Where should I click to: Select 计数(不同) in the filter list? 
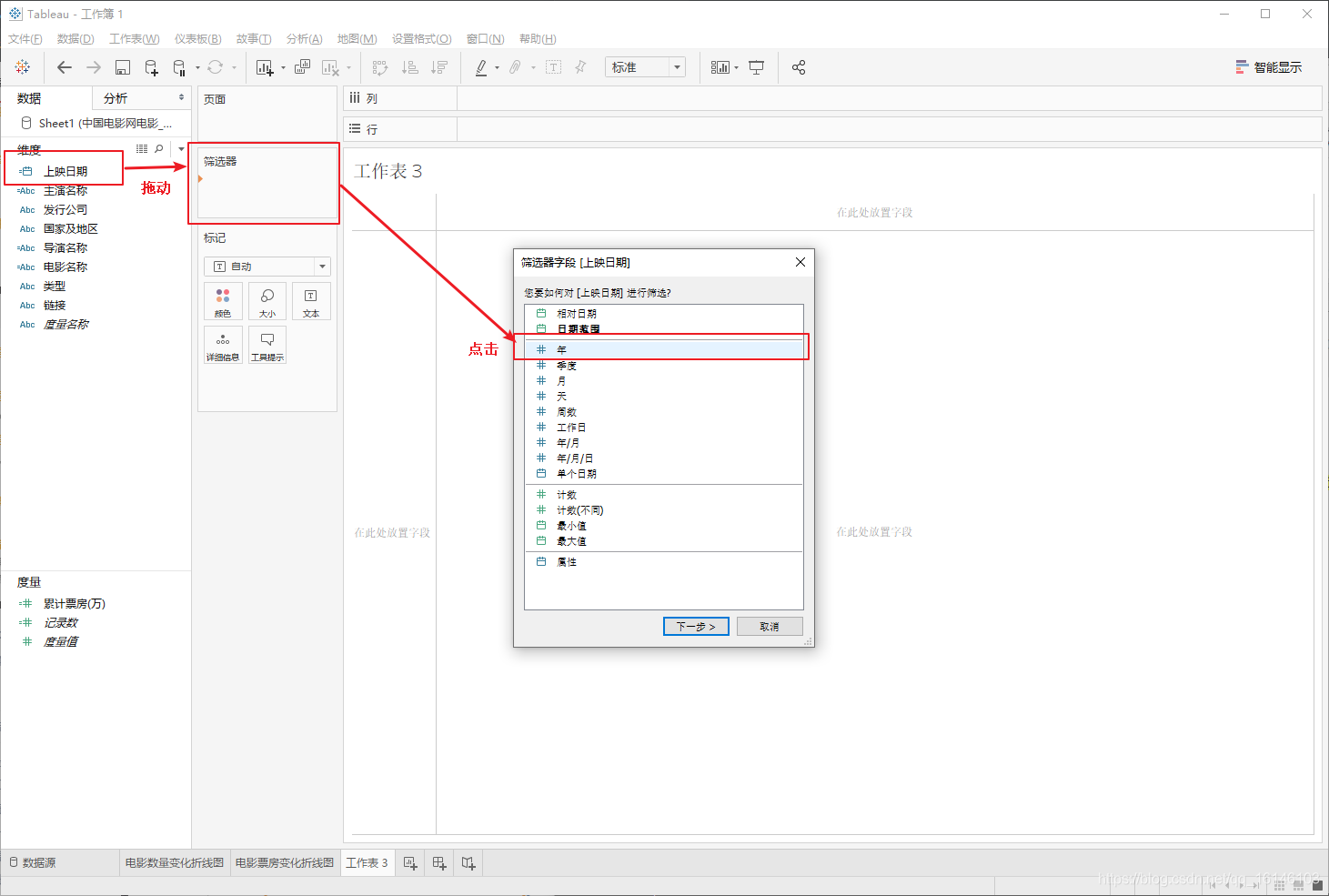coord(664,509)
